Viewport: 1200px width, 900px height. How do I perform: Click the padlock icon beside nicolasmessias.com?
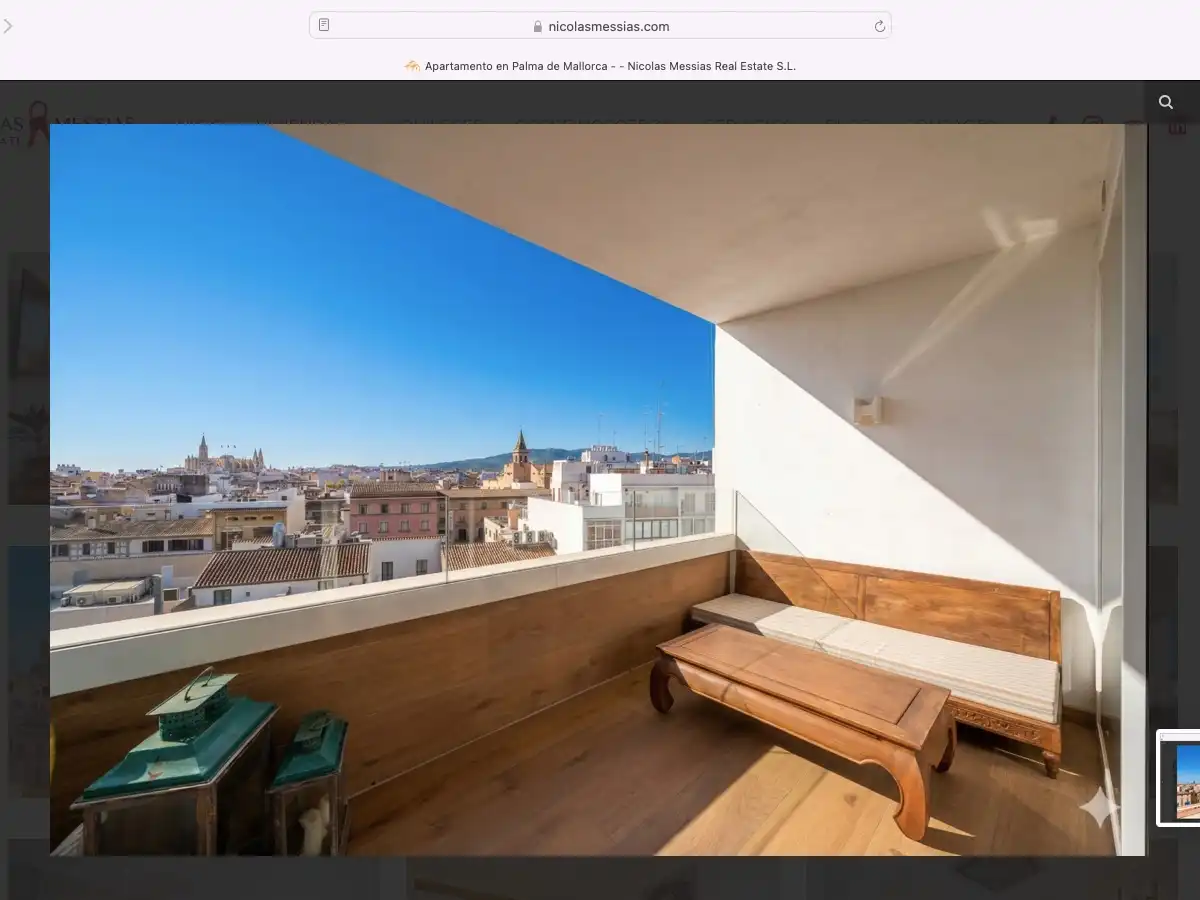click(x=538, y=27)
